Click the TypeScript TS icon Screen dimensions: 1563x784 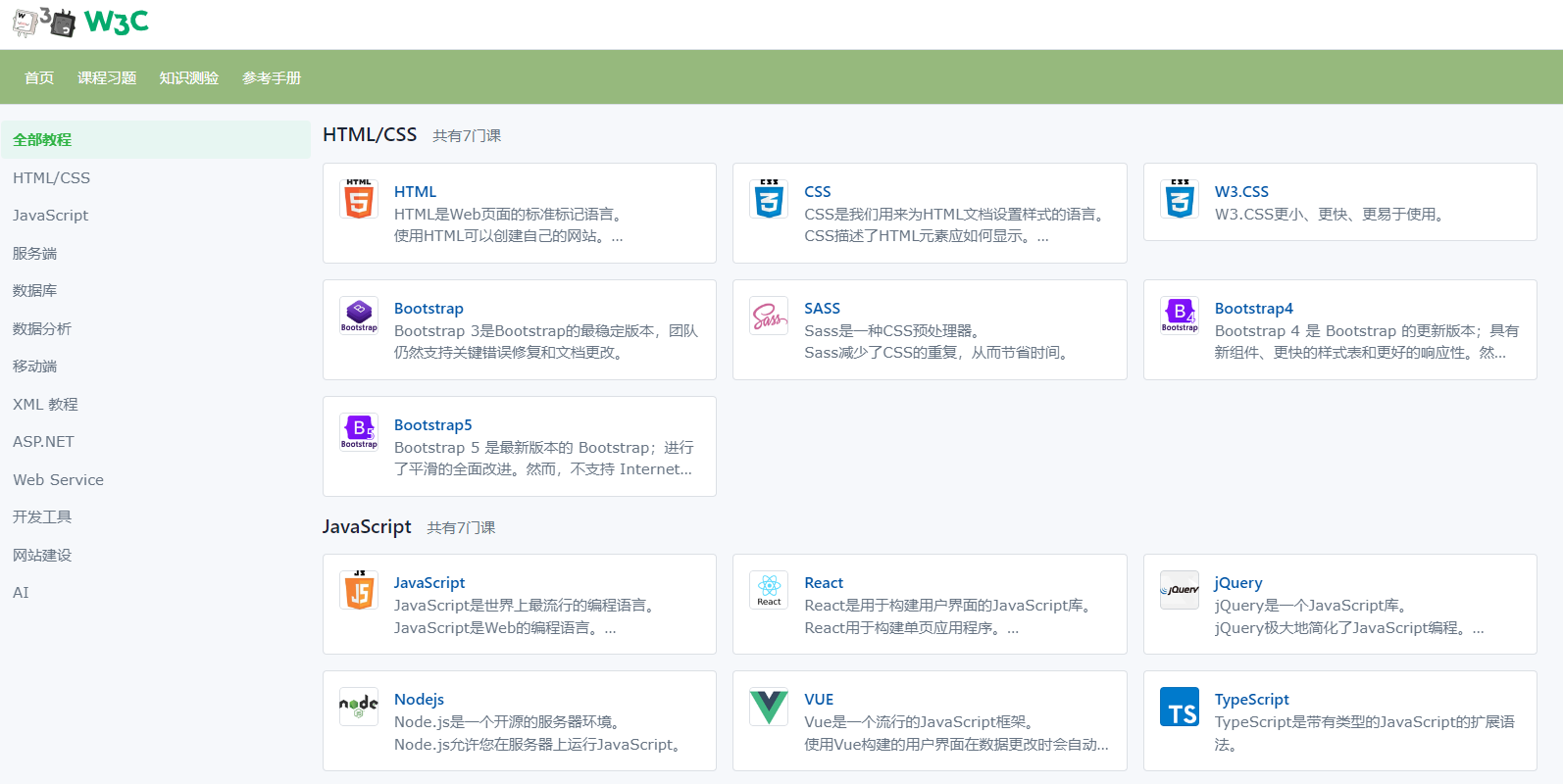click(x=1180, y=707)
